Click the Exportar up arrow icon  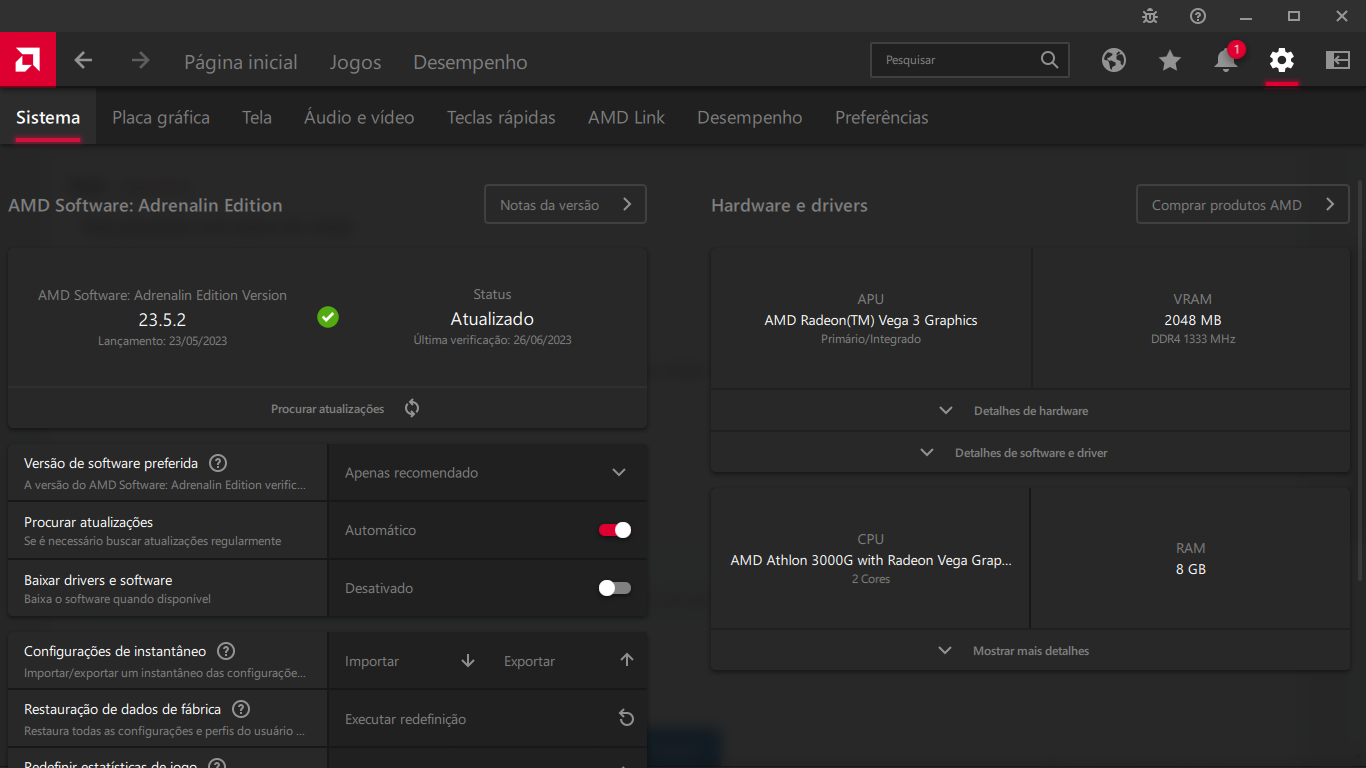click(627, 660)
